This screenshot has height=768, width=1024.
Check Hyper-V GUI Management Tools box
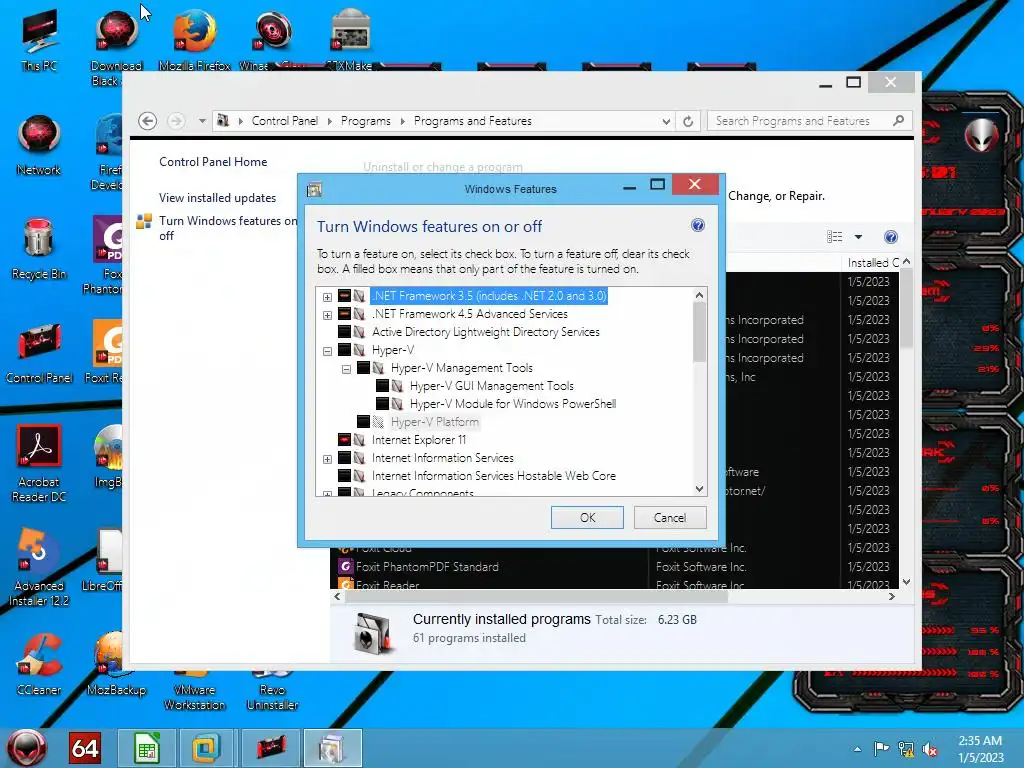(x=382, y=386)
